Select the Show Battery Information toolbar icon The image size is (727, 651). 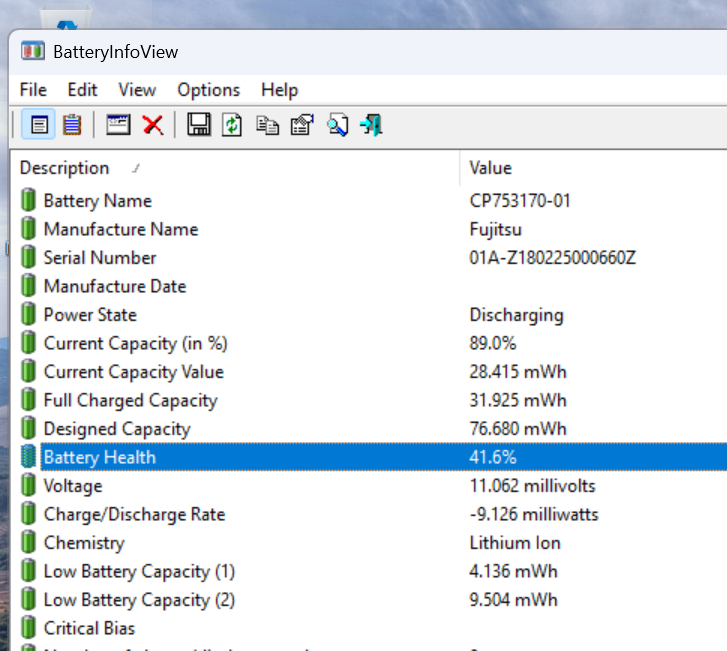pyautogui.click(x=38, y=124)
